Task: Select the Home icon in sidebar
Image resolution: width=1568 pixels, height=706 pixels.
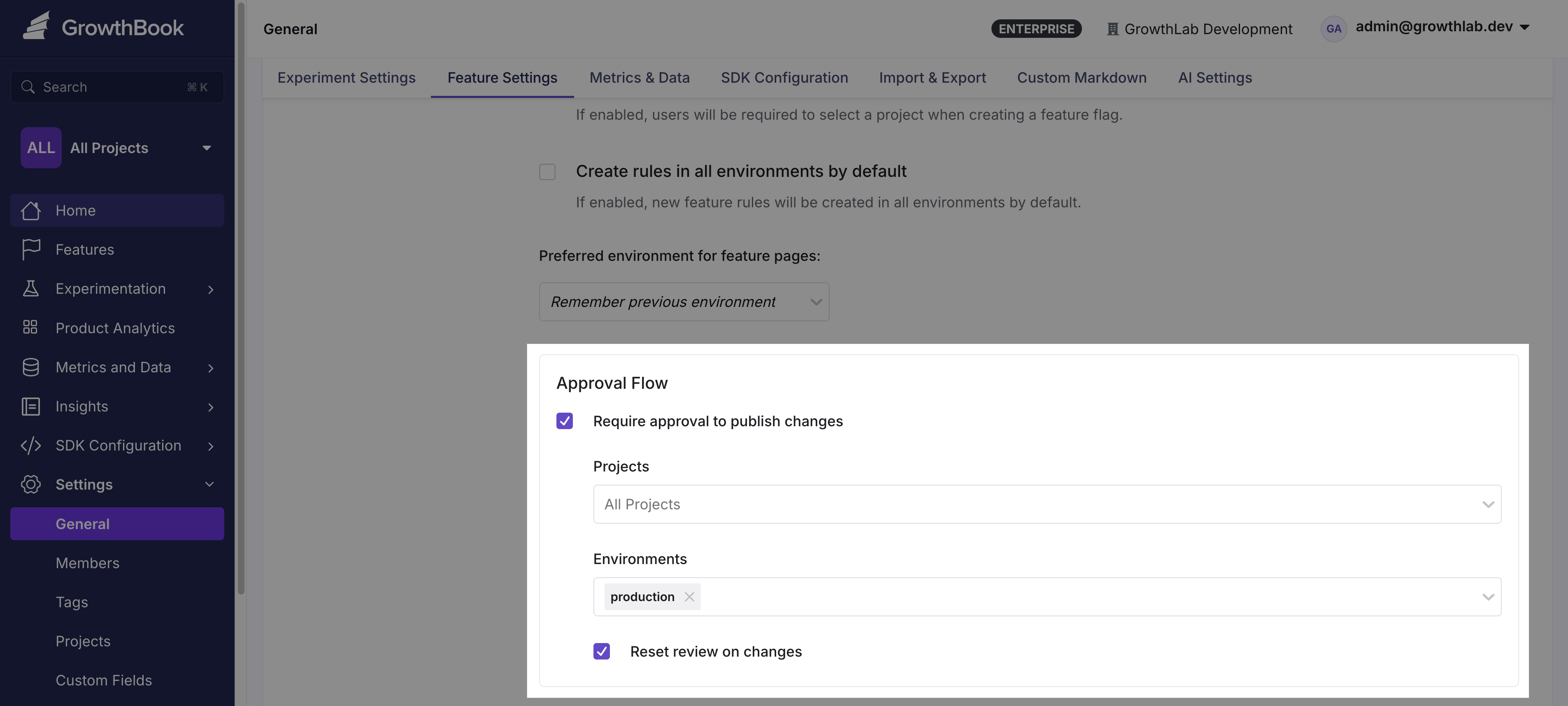Action: (31, 210)
